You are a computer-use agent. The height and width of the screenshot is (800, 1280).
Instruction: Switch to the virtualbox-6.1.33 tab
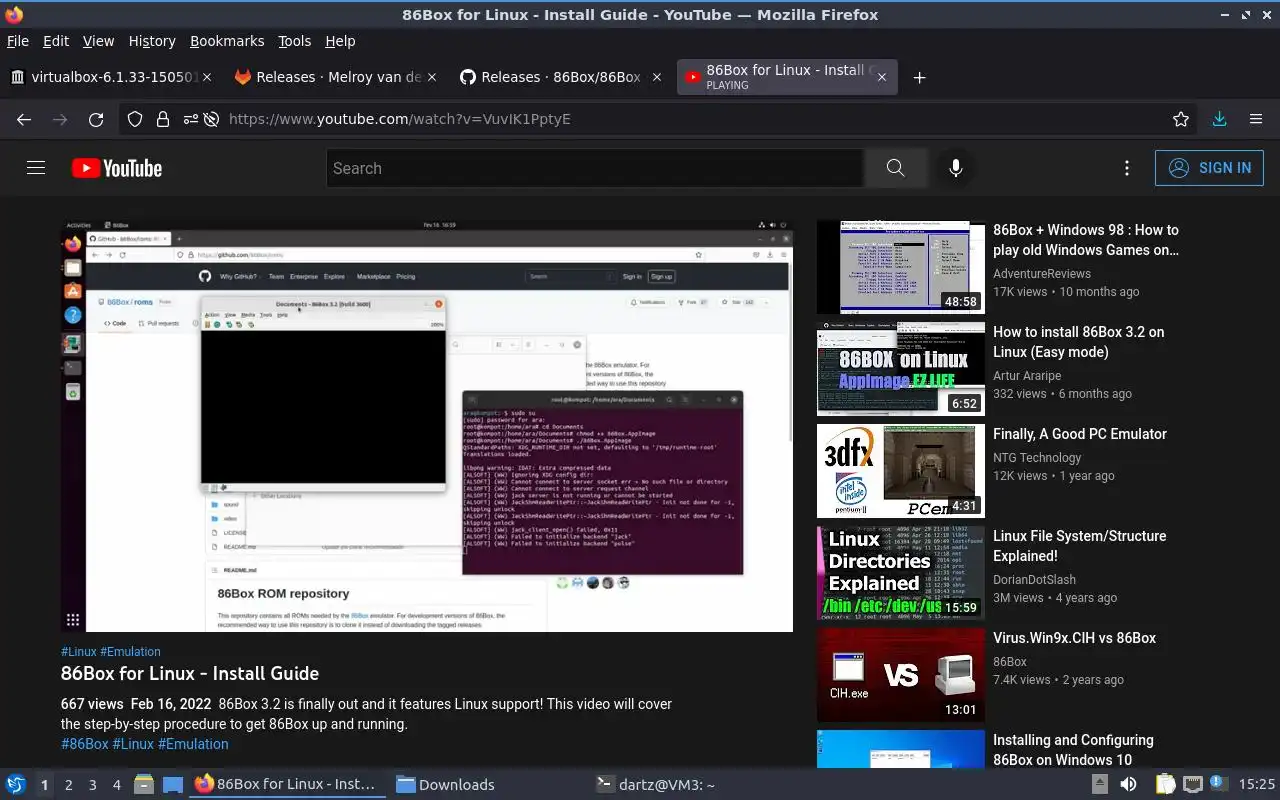point(111,77)
